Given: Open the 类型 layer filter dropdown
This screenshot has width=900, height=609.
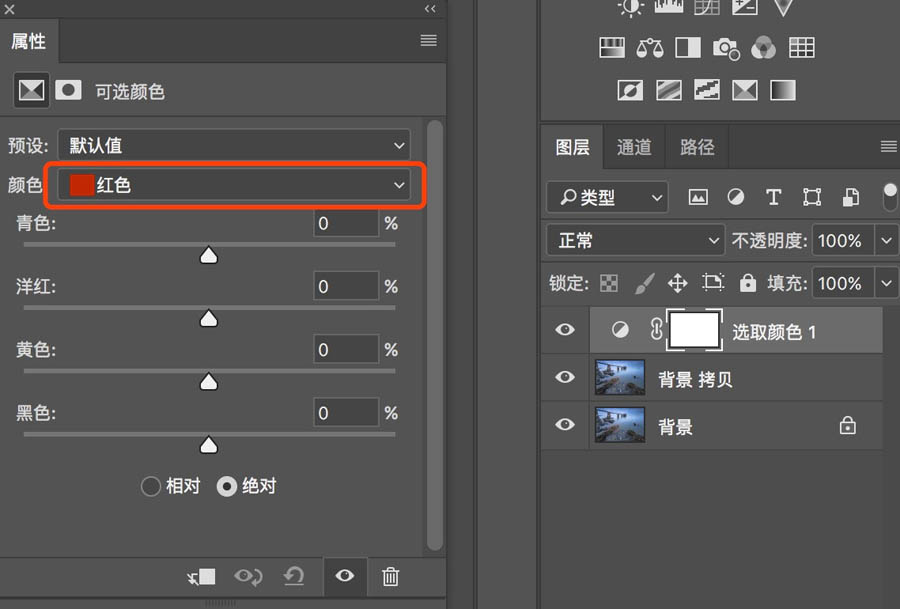Looking at the screenshot, I should [x=607, y=197].
